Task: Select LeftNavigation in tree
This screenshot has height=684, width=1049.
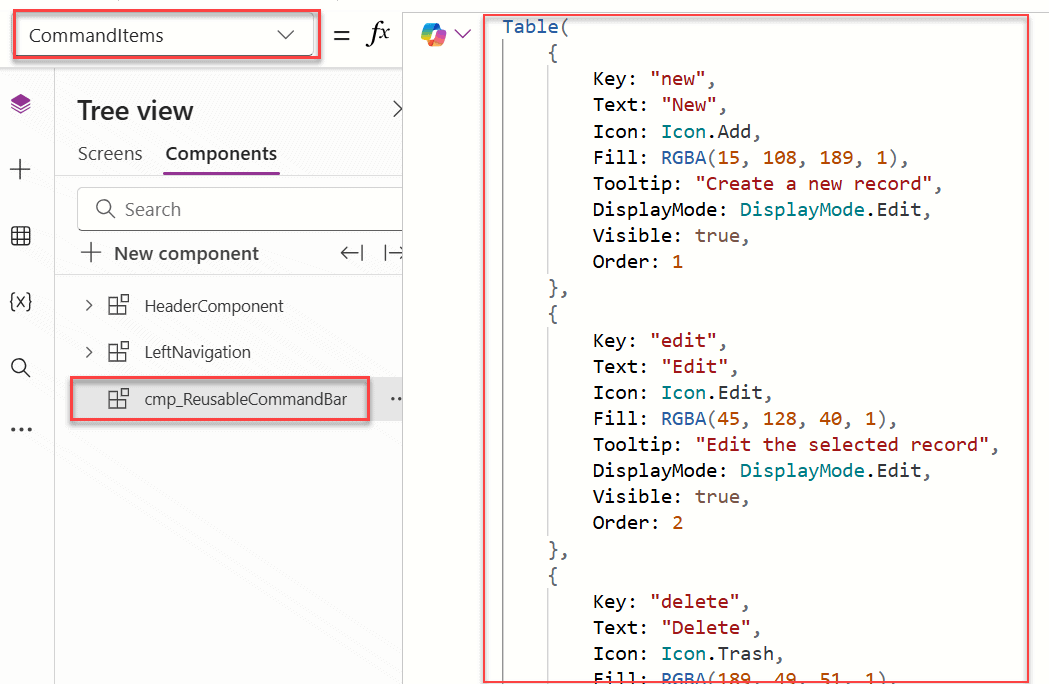Action: (x=197, y=352)
